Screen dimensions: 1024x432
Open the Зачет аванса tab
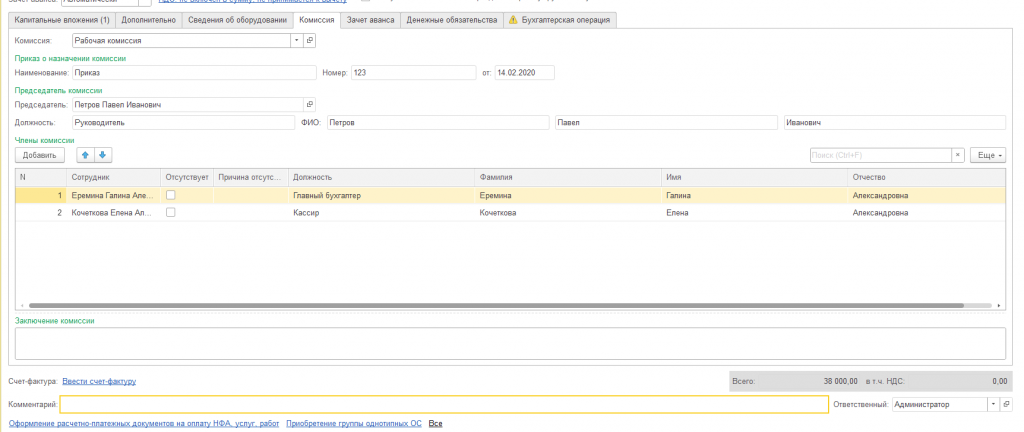370,20
